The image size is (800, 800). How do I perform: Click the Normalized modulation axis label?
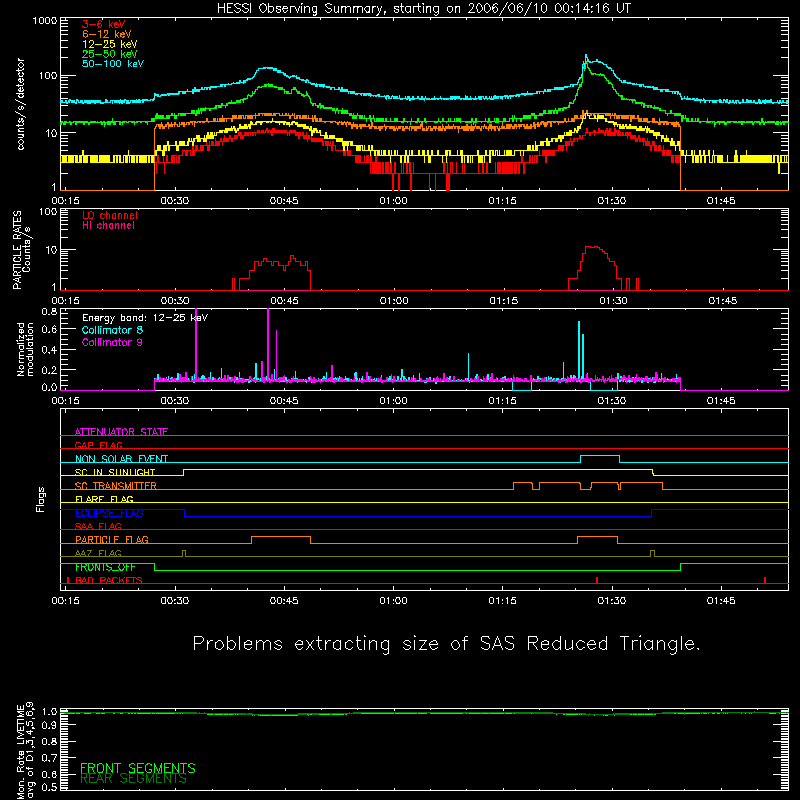coord(25,349)
